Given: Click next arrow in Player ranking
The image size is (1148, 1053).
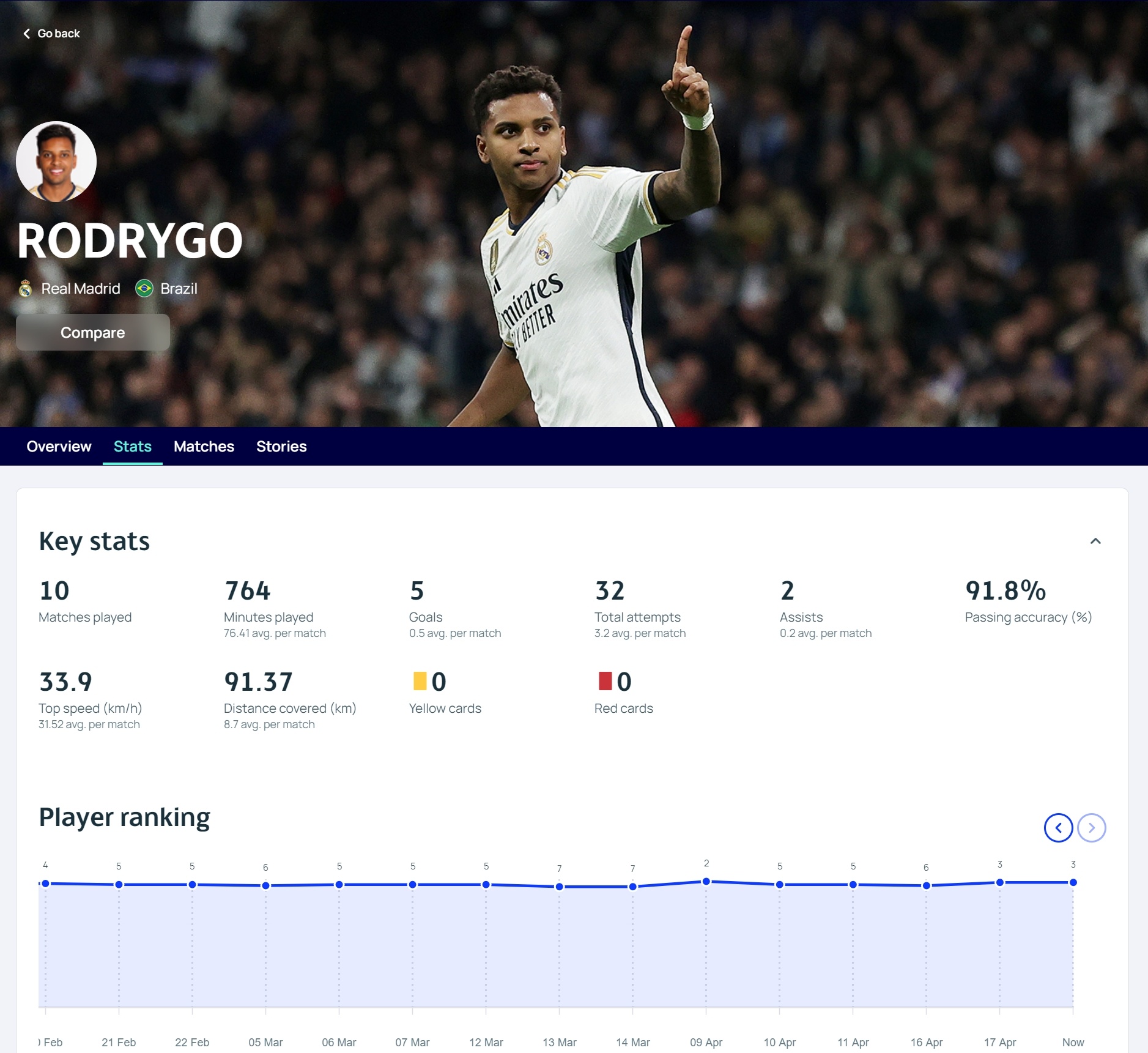Looking at the screenshot, I should 1091,828.
